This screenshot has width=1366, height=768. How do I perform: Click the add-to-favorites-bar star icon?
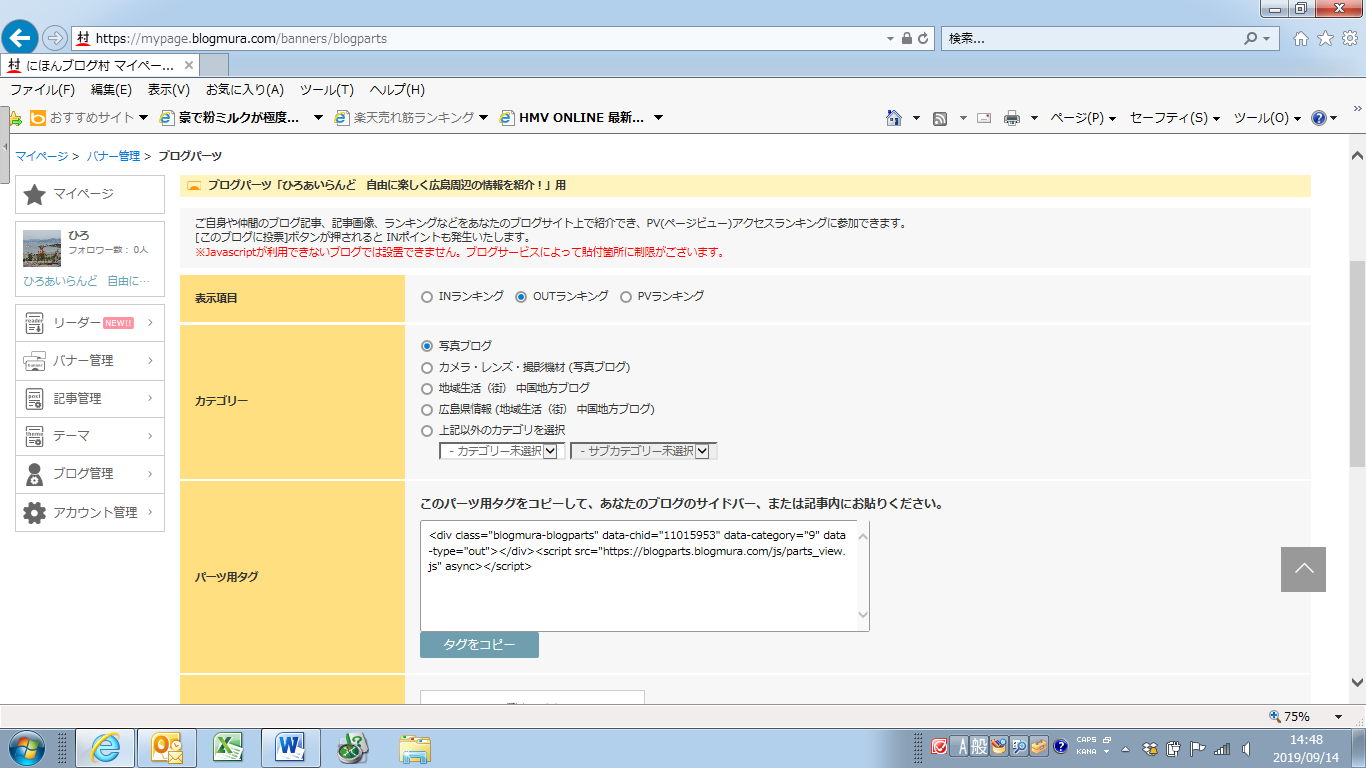pos(15,118)
